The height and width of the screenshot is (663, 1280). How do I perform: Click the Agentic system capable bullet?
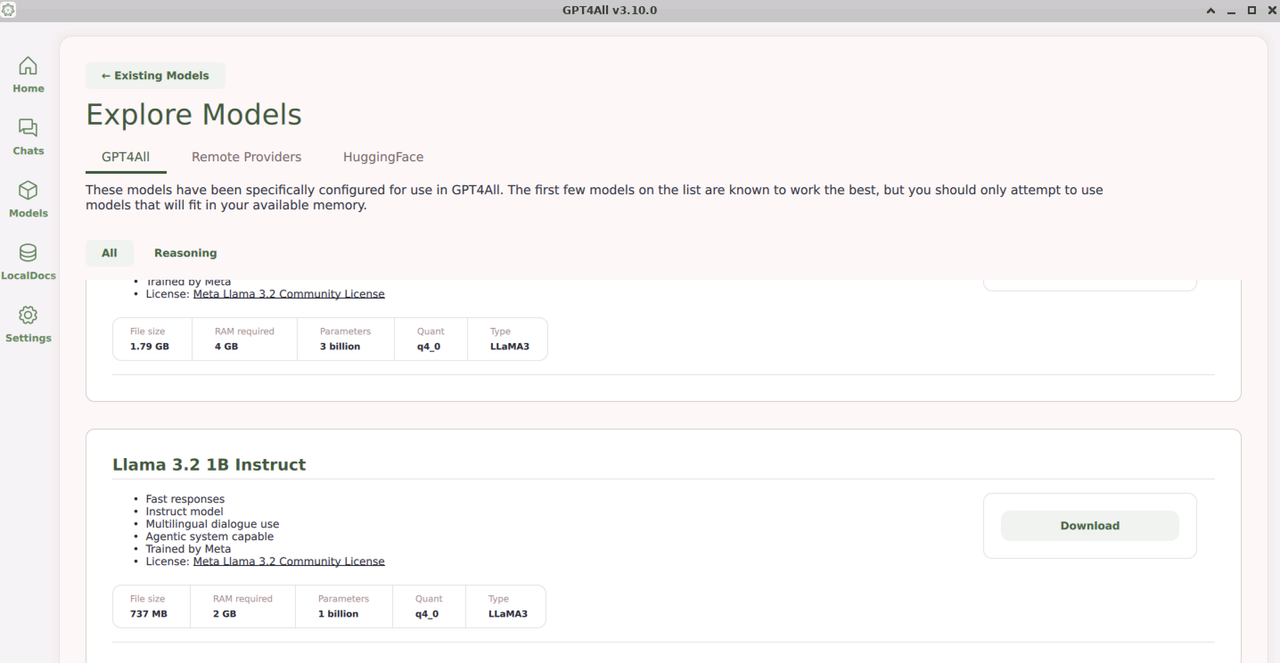tap(209, 537)
